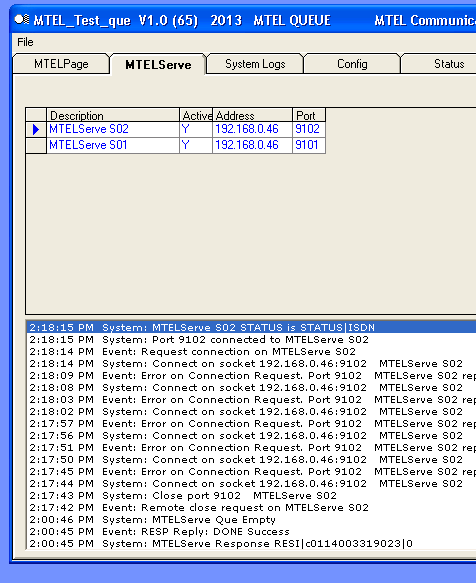Select log line 2:00:45 PM MTELServe Response RESI

[252, 544]
